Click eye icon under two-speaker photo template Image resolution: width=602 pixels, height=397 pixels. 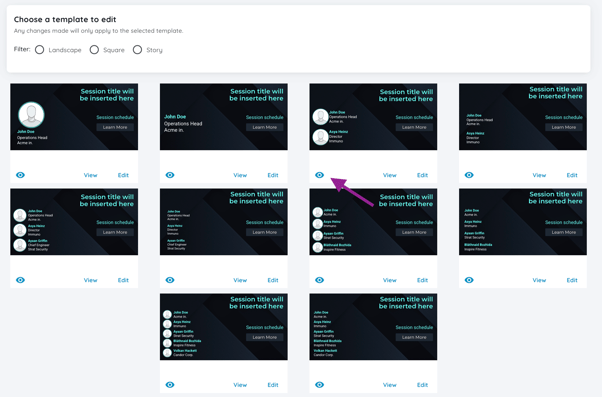point(319,175)
